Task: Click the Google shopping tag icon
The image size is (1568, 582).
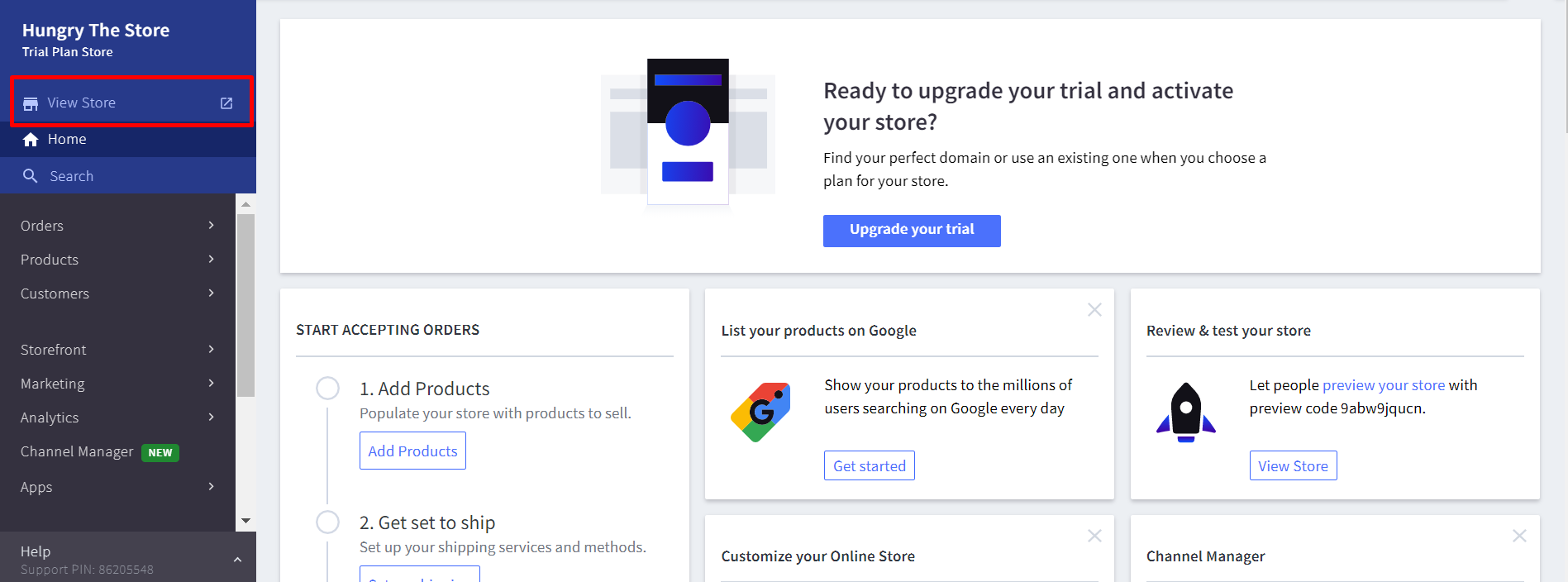Action: pos(760,412)
